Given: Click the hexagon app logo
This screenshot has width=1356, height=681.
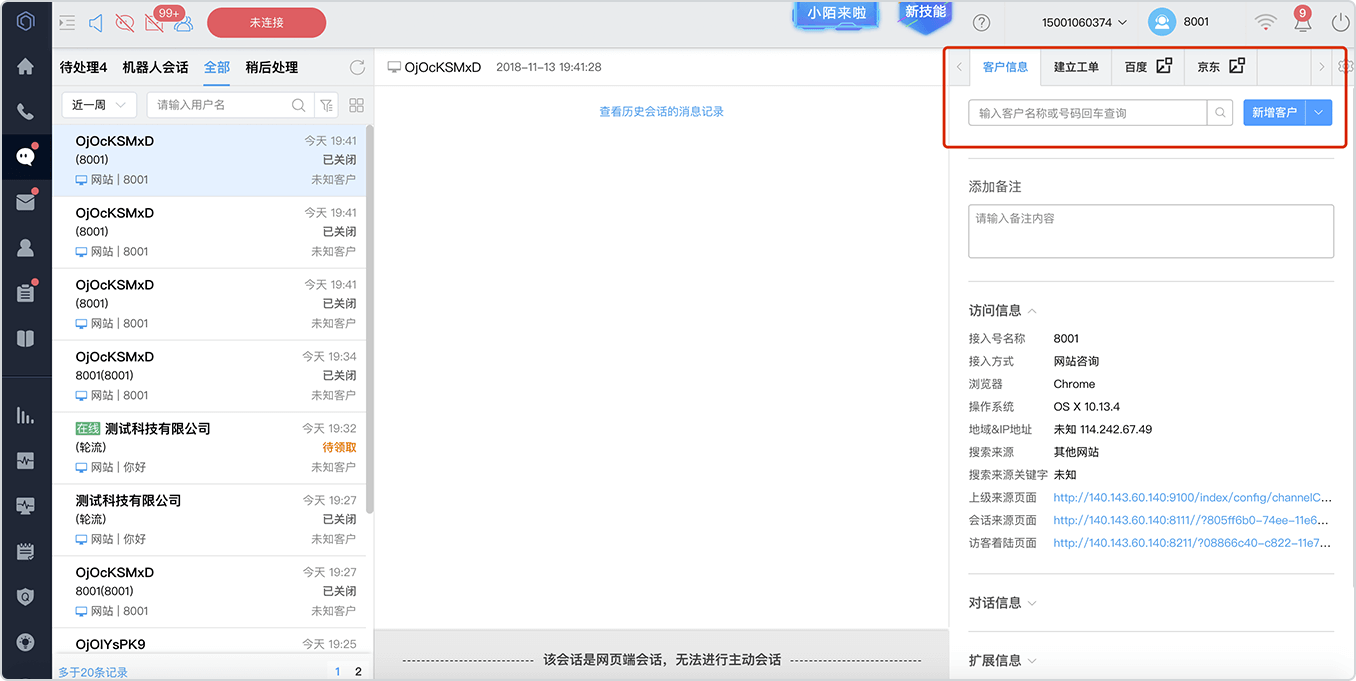Looking at the screenshot, I should pyautogui.click(x=25, y=21).
